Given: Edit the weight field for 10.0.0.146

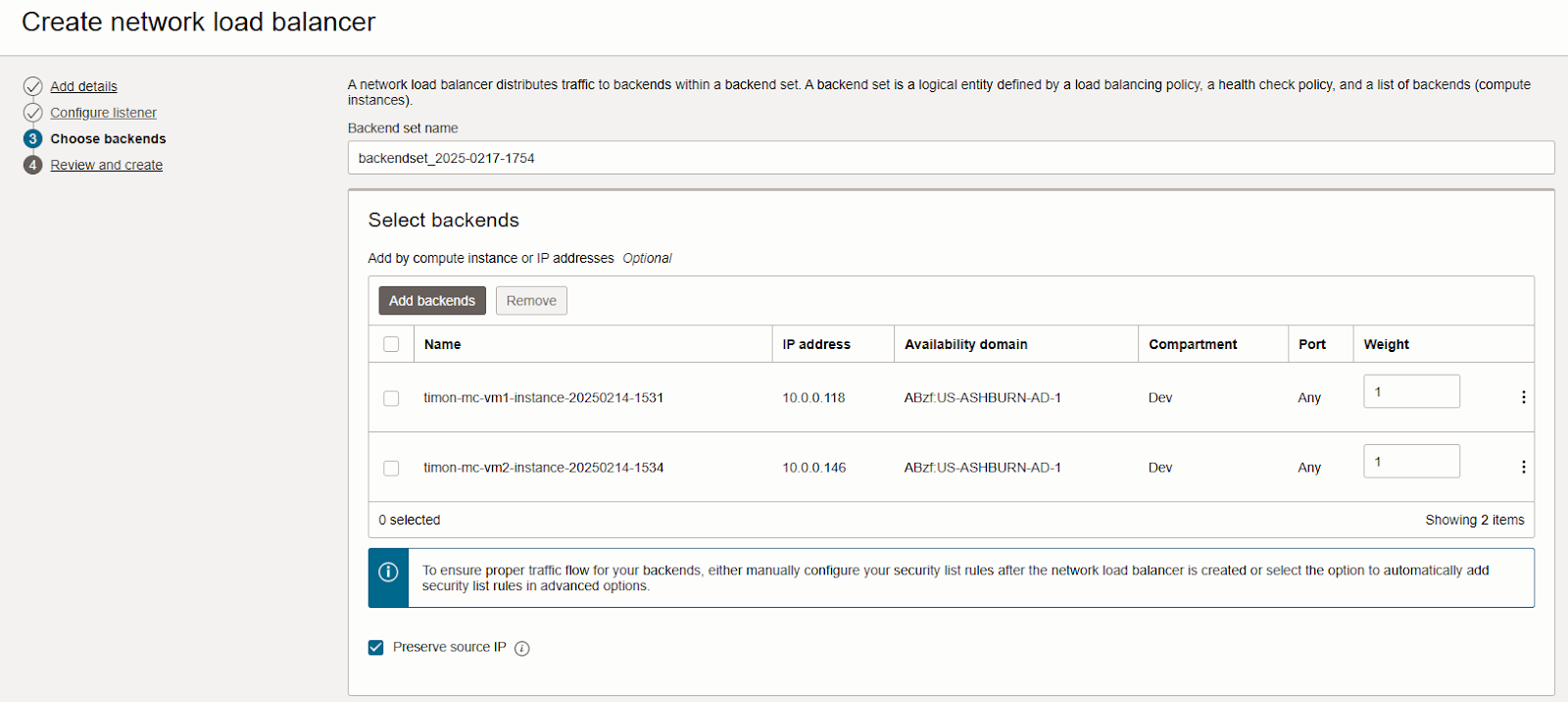Looking at the screenshot, I should pos(1410,462).
